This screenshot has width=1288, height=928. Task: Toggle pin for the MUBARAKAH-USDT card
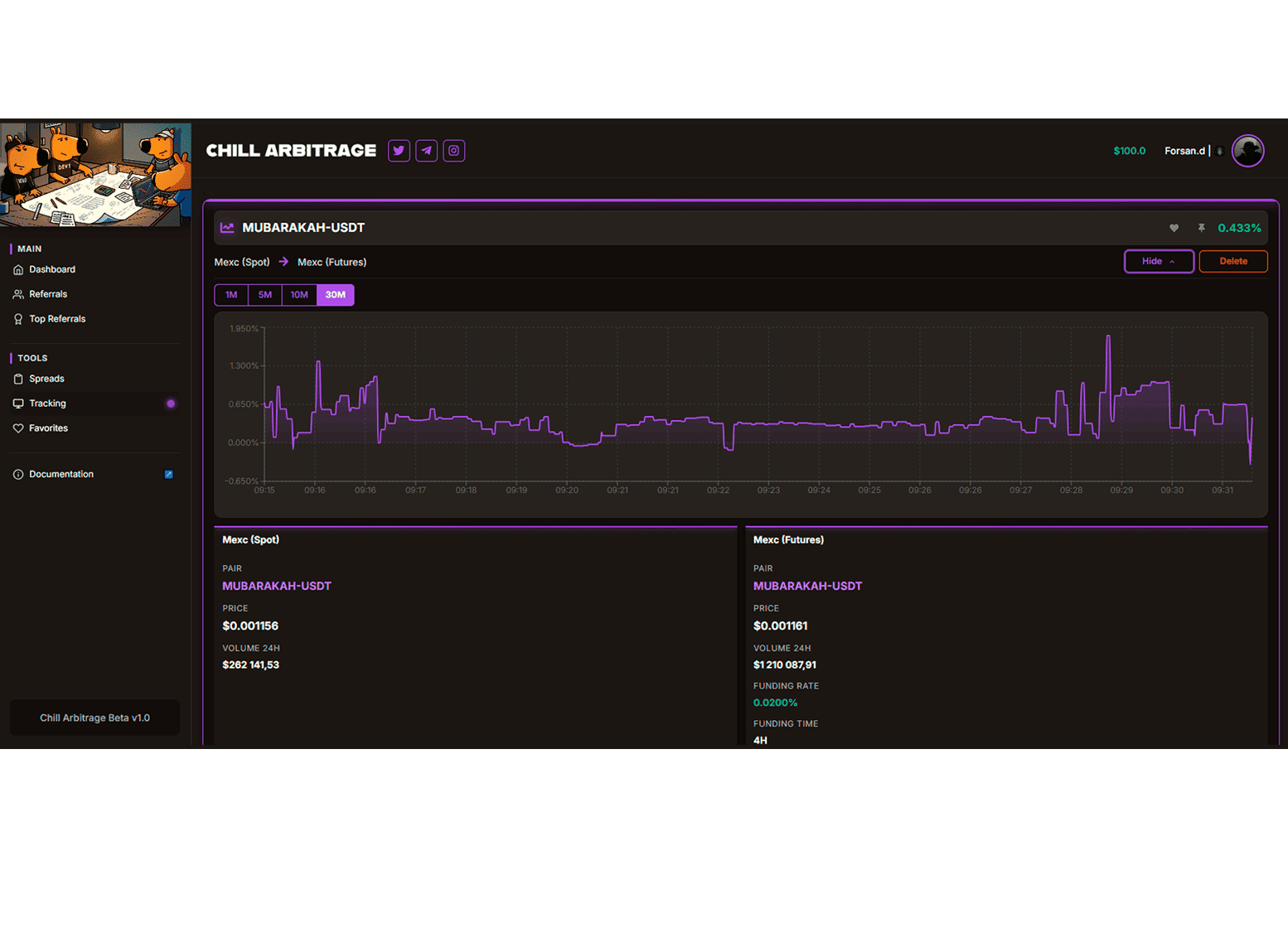tap(1201, 228)
